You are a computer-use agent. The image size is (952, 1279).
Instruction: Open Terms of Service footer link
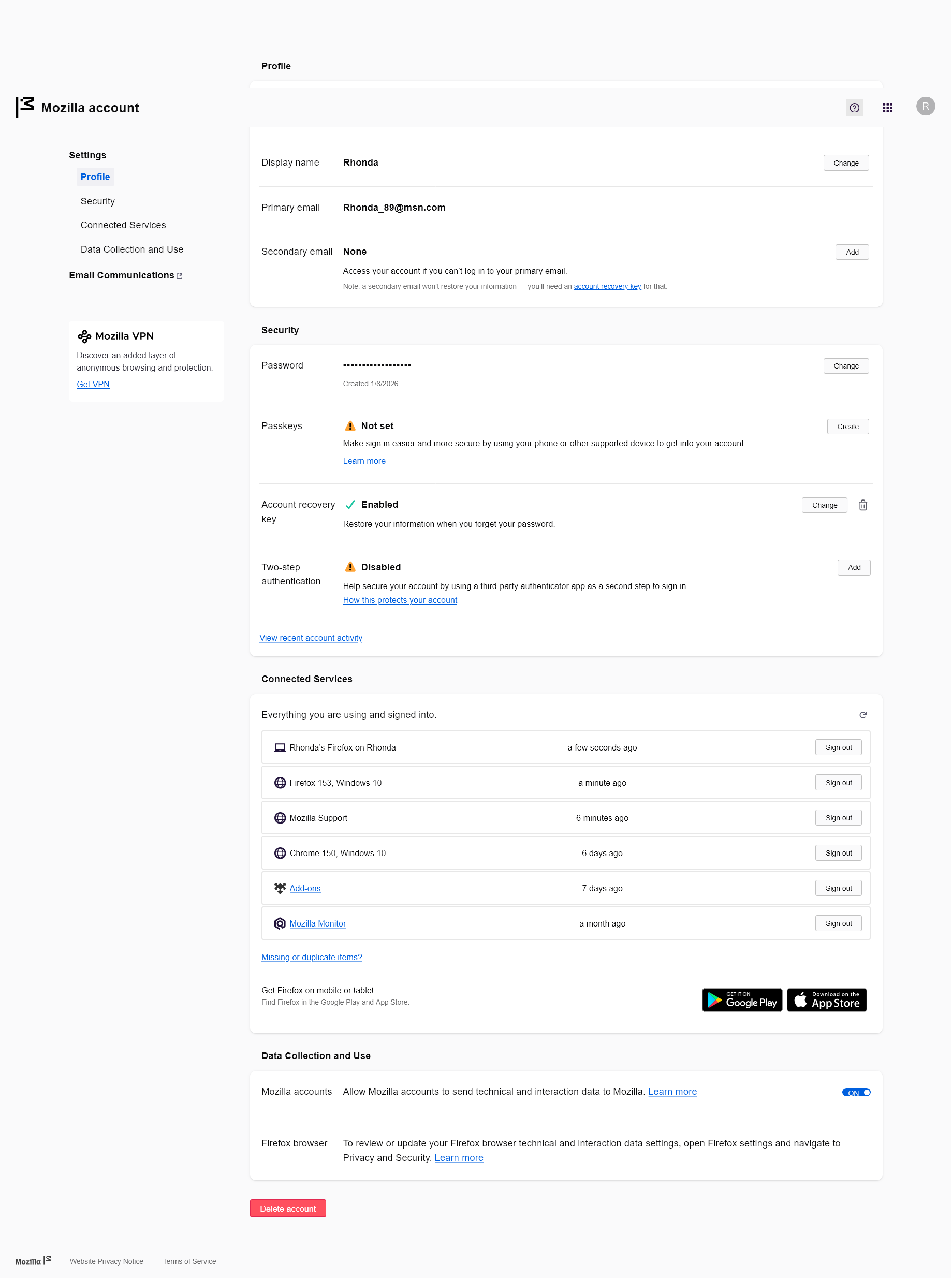tap(189, 1262)
